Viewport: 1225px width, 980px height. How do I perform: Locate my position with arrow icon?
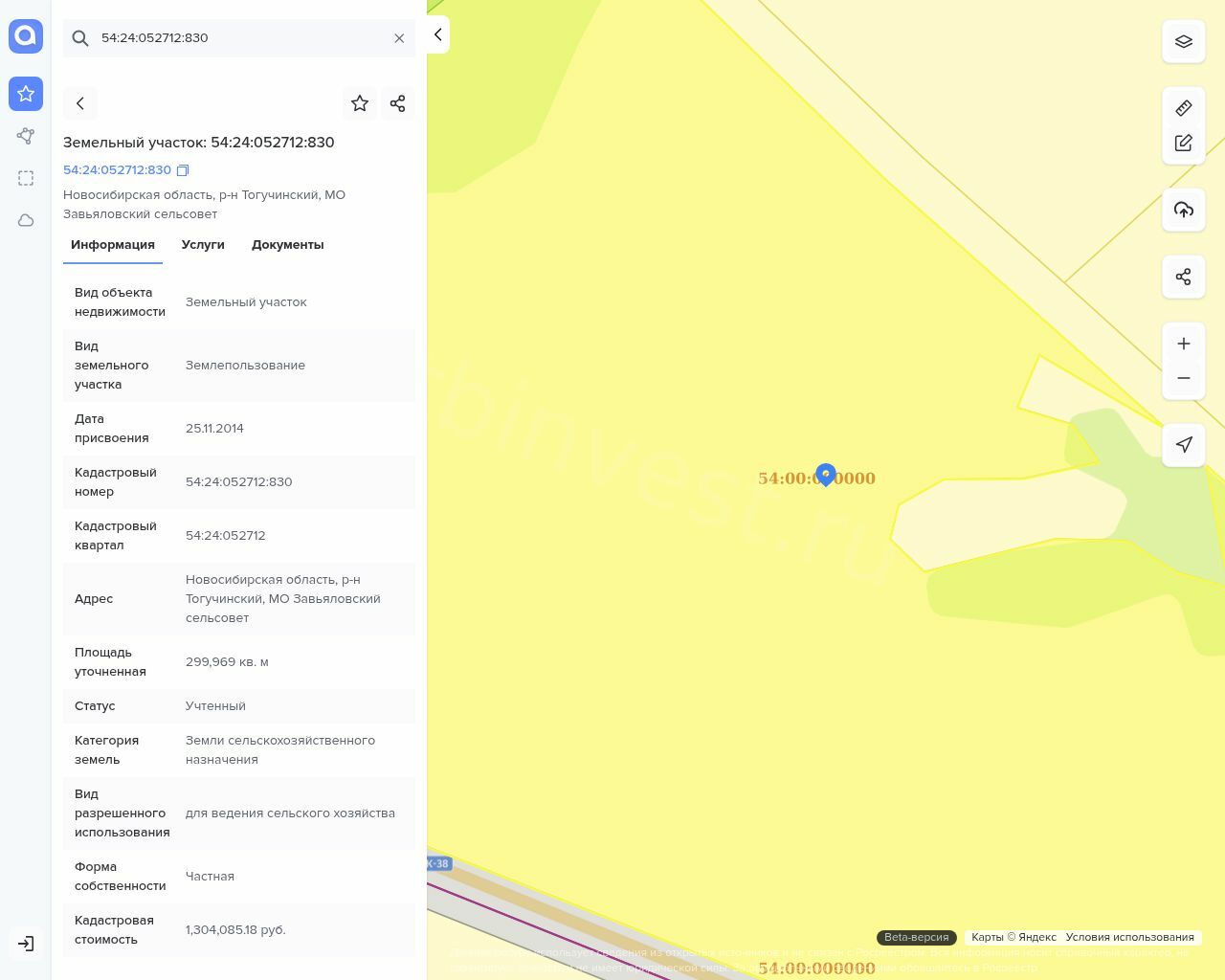pyautogui.click(x=1184, y=444)
